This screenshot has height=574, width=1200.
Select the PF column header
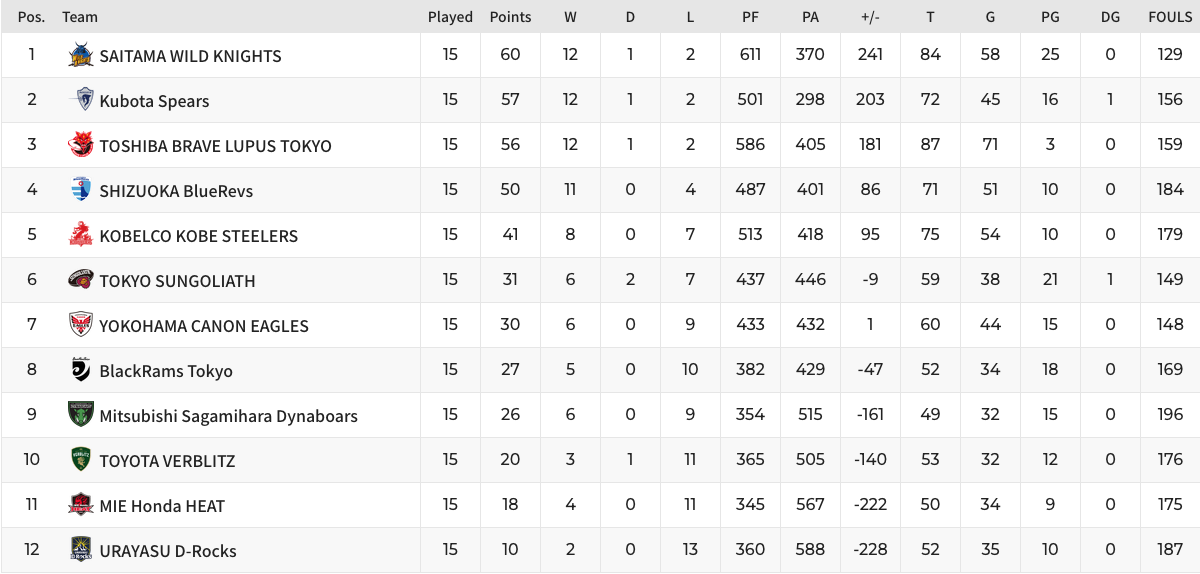click(x=750, y=17)
